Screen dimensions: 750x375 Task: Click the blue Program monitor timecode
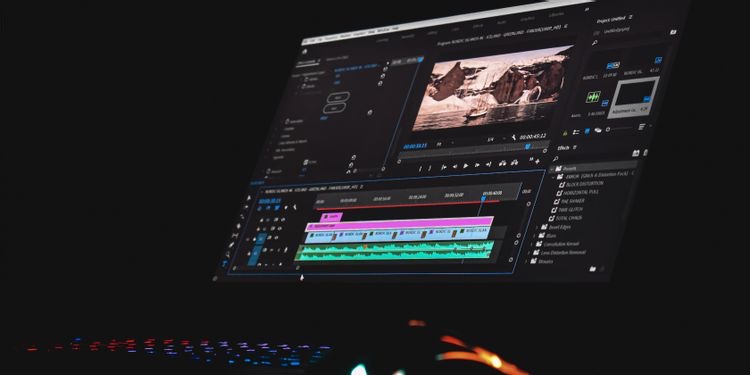415,146
